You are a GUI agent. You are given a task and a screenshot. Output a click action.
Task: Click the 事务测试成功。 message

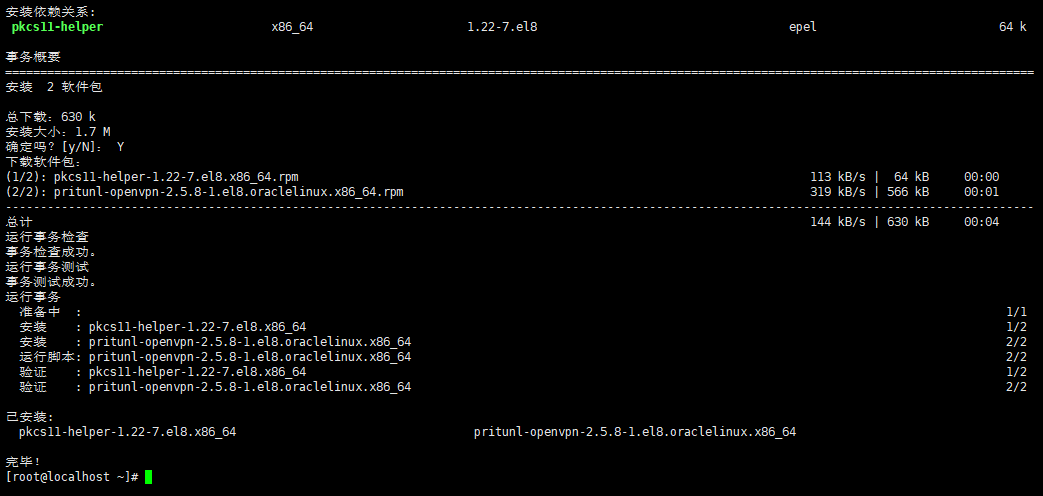coord(51,282)
